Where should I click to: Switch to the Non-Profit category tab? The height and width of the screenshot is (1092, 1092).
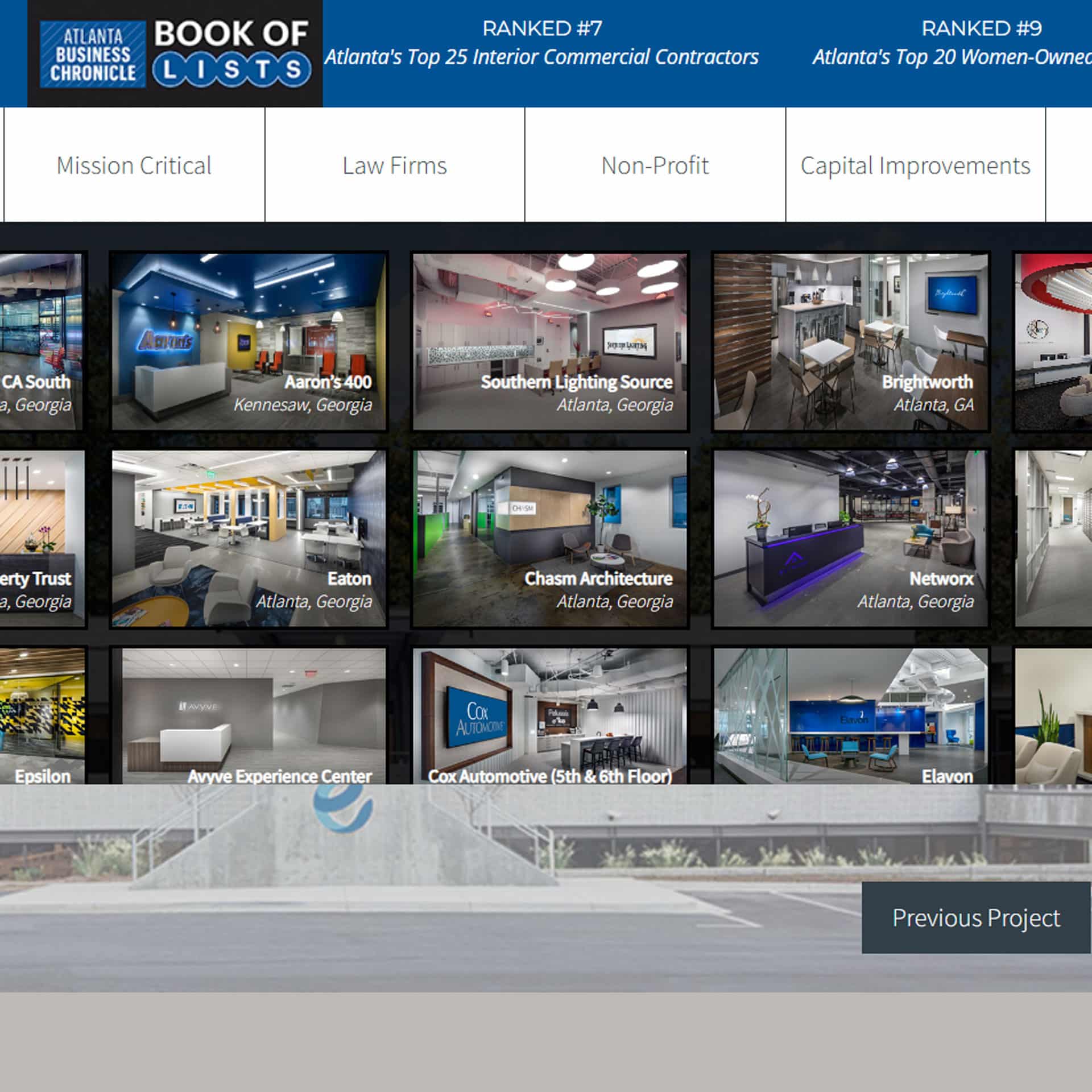click(655, 166)
